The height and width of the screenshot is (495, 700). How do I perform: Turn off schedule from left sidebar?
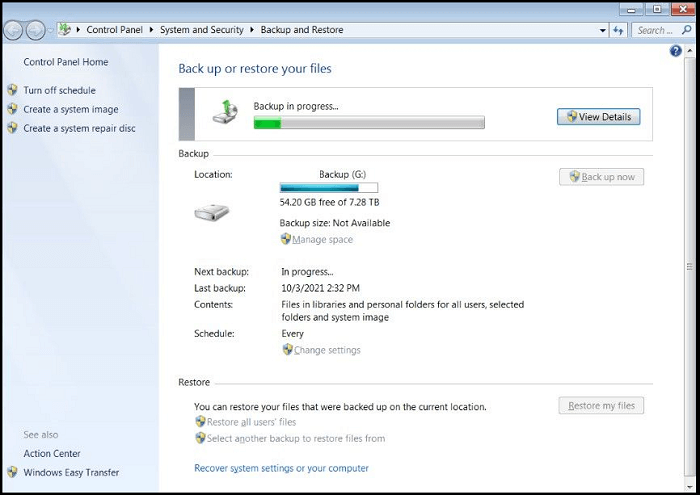pos(59,90)
